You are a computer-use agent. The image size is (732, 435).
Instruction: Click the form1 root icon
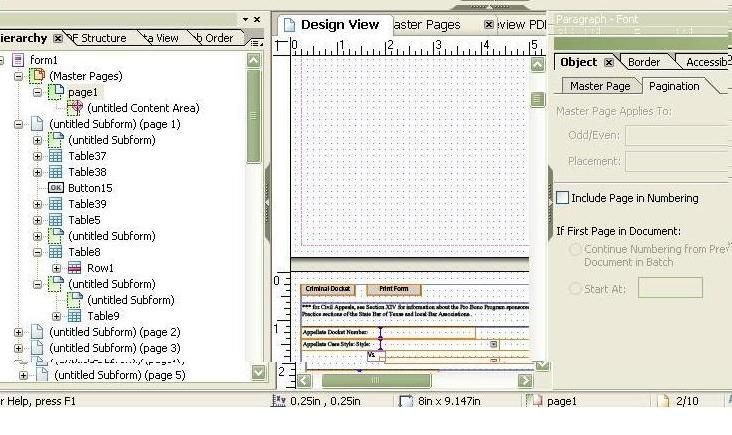pyautogui.click(x=18, y=60)
